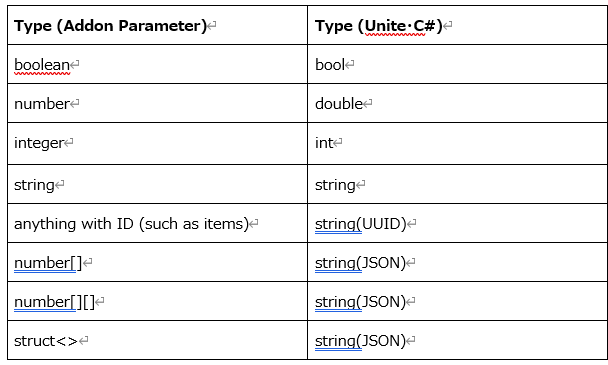Click the 'string(JSON)' cell next to struct<>
608x365 pixels.
coord(457,340)
